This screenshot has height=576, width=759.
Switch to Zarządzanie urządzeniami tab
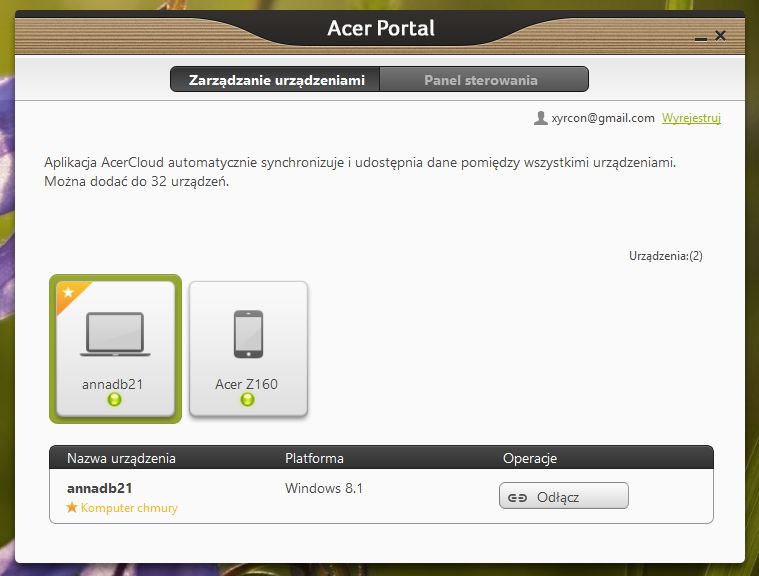point(275,80)
